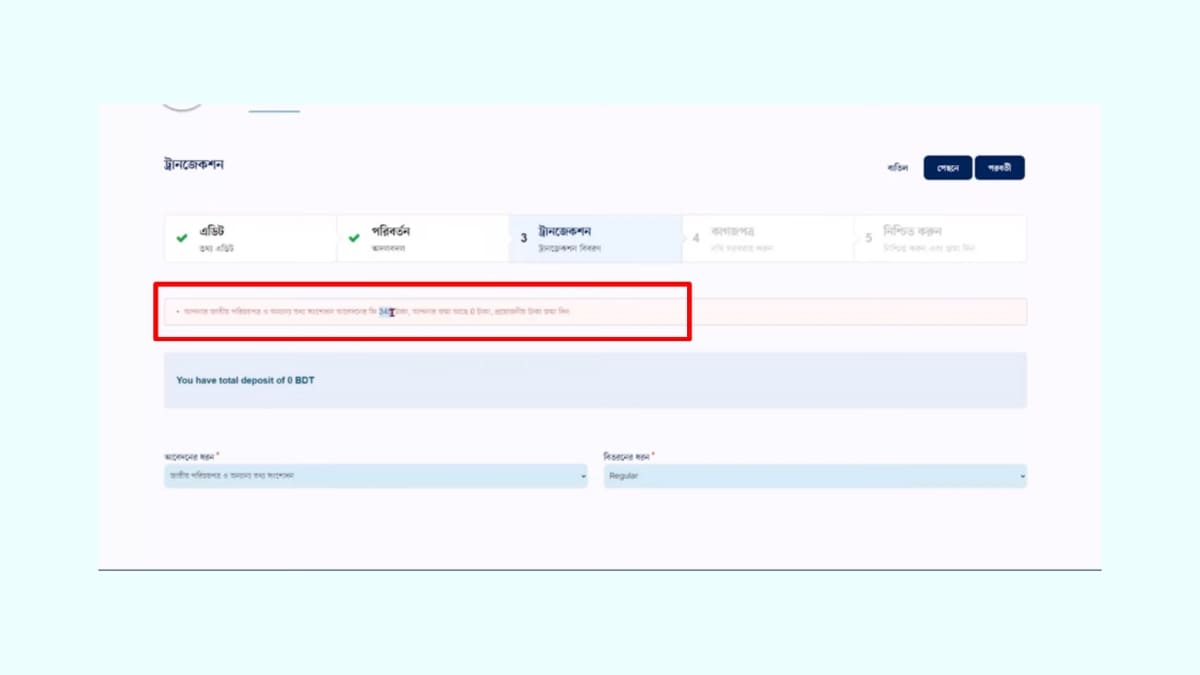Click step number 5 beside নিশ্চিত করুন
Screen dimensions: 1200x675
click(868, 238)
